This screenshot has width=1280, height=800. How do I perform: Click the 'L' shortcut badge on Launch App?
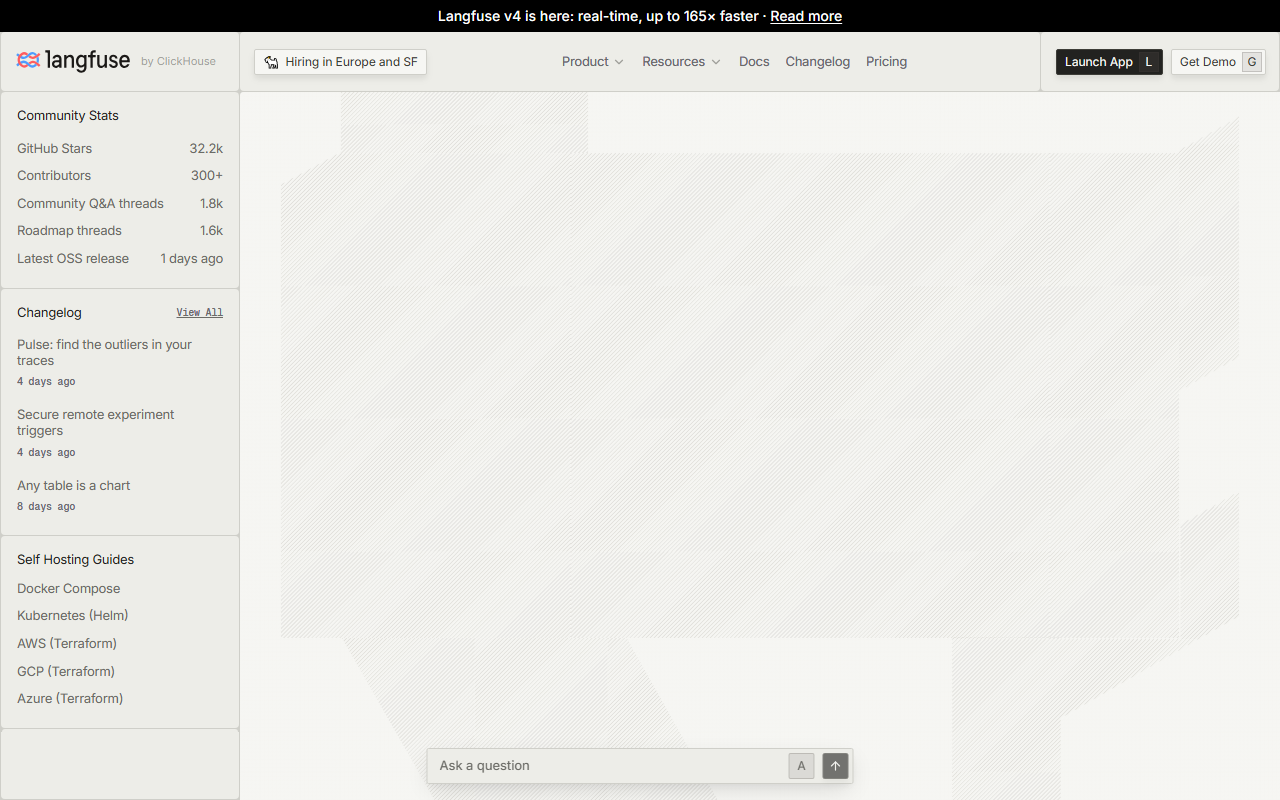tap(1148, 62)
